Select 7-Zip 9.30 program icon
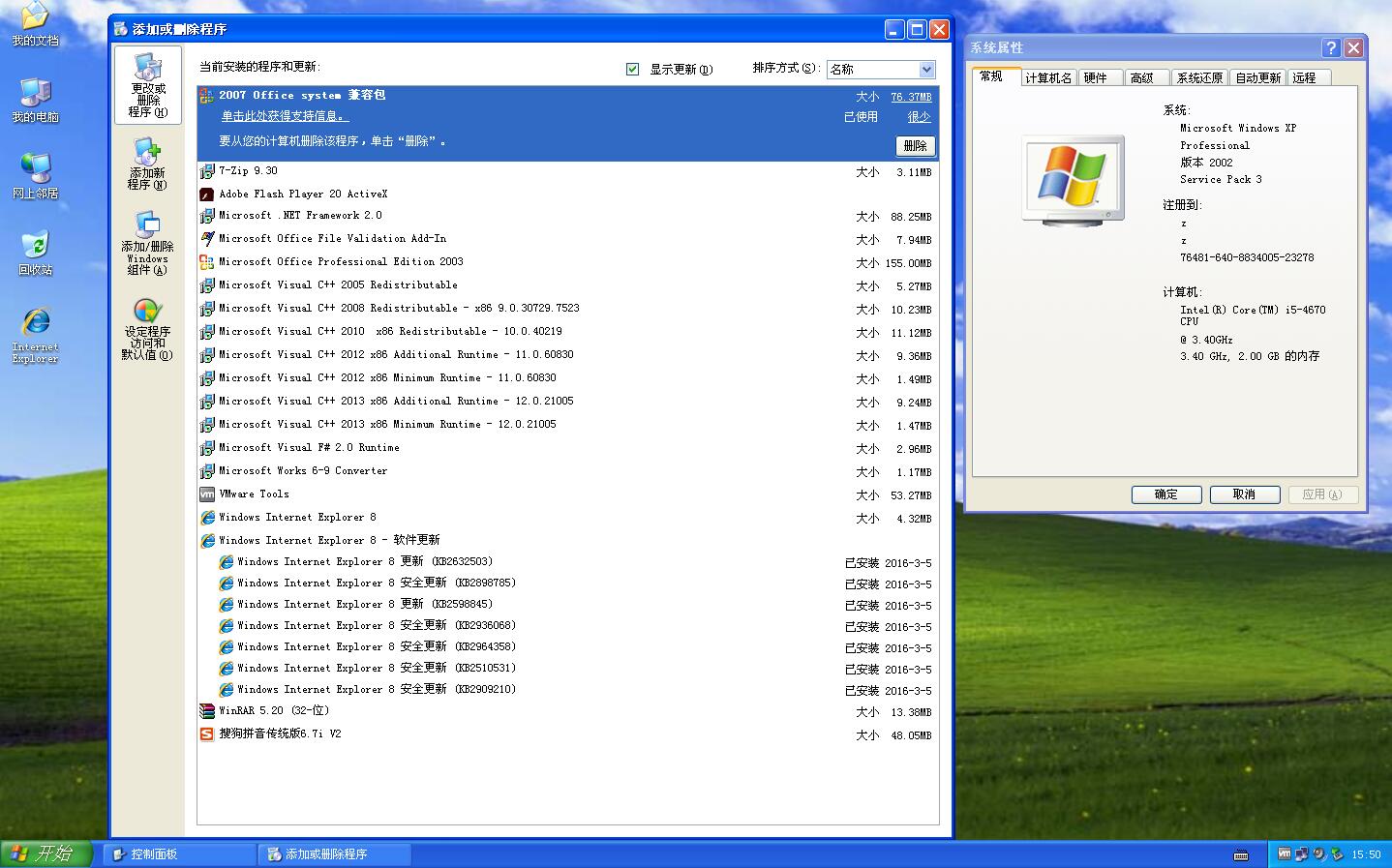 207,171
